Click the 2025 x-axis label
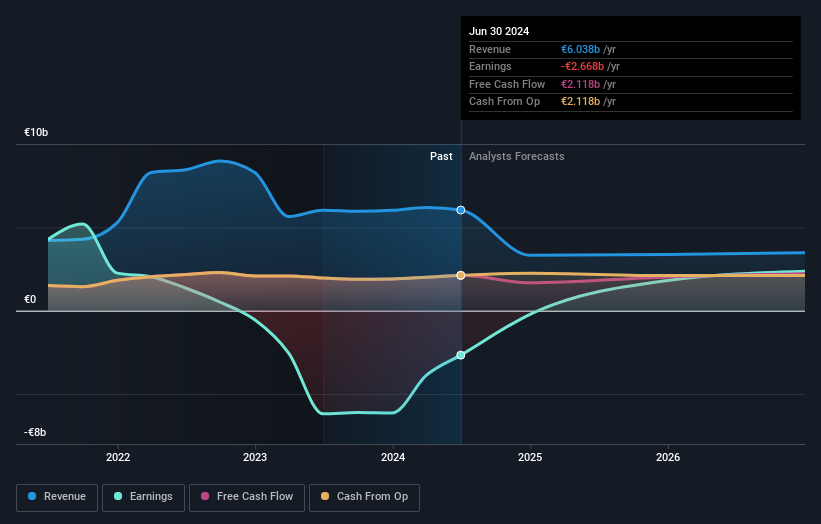 pyautogui.click(x=530, y=457)
